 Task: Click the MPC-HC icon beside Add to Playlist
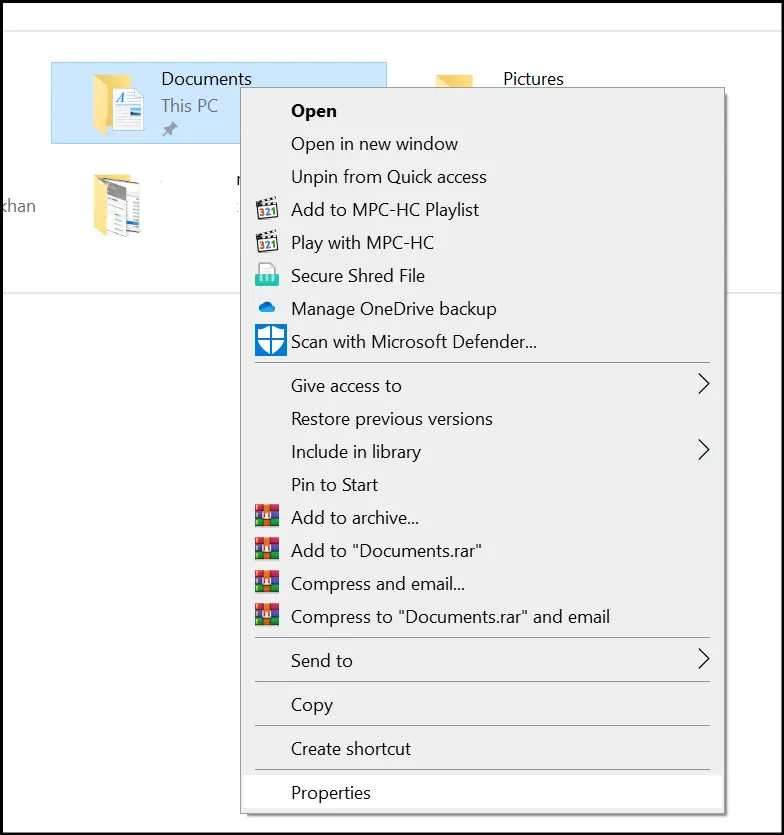(267, 209)
